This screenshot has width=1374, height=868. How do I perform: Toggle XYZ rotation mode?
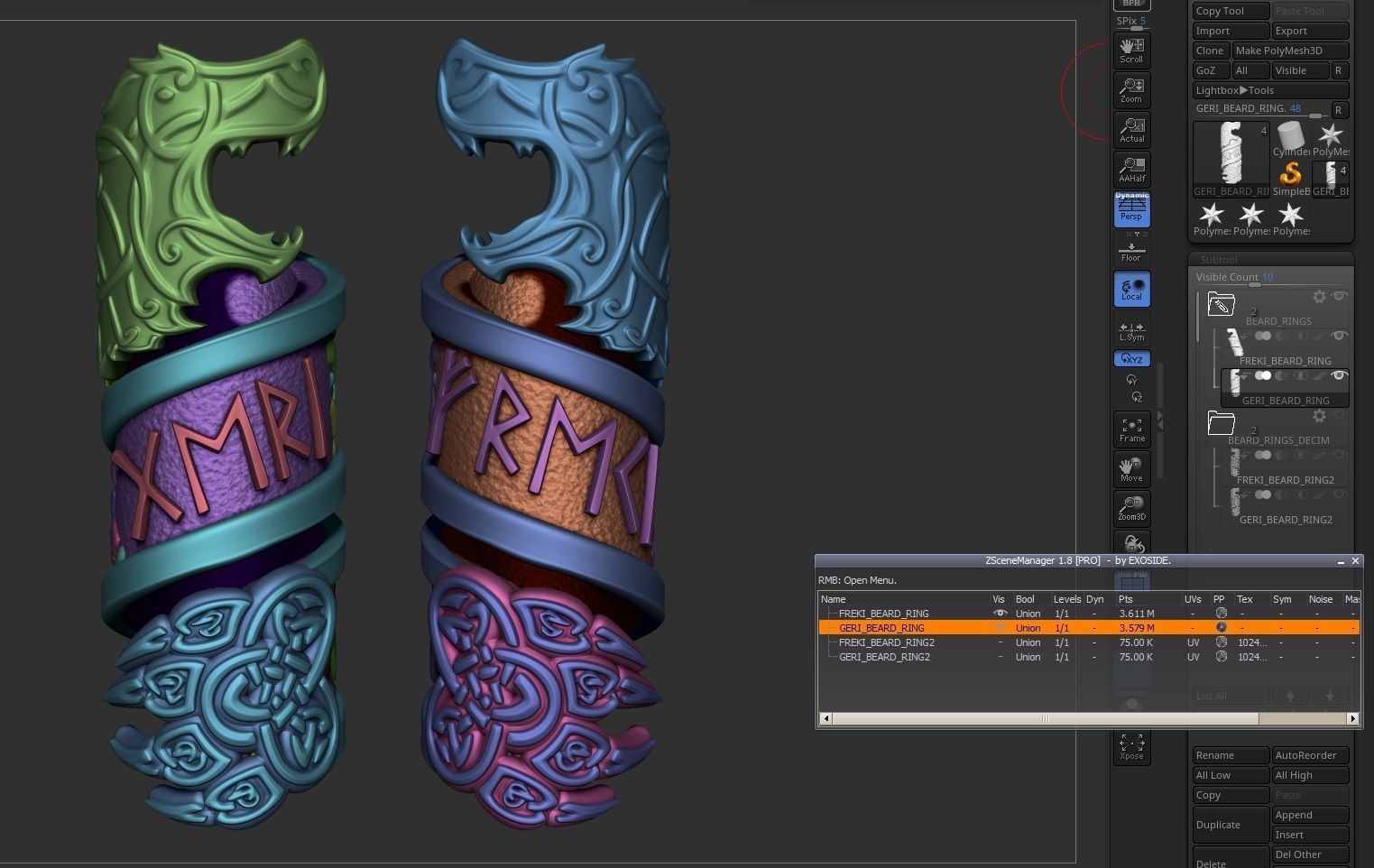point(1131,358)
